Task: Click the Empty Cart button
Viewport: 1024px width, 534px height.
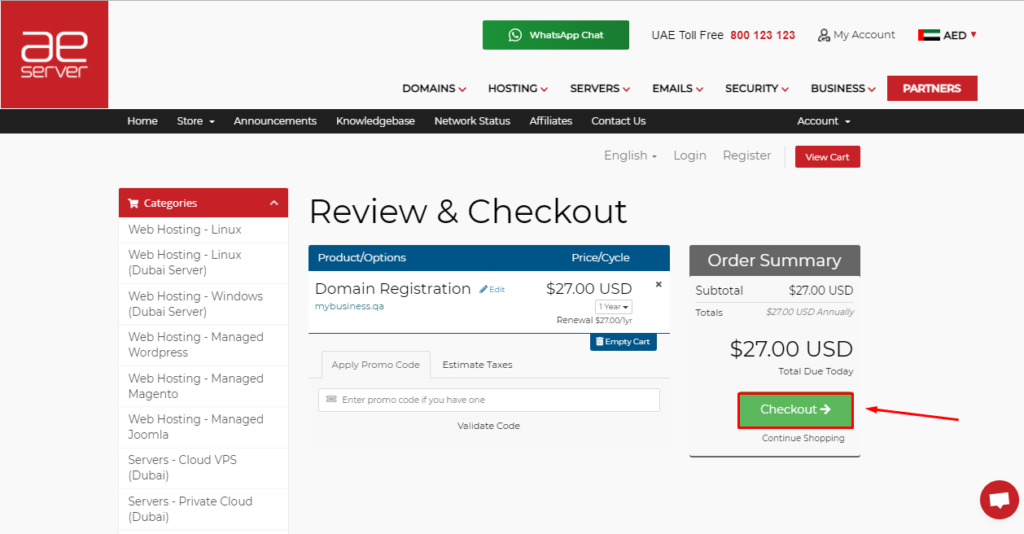Action: (623, 341)
